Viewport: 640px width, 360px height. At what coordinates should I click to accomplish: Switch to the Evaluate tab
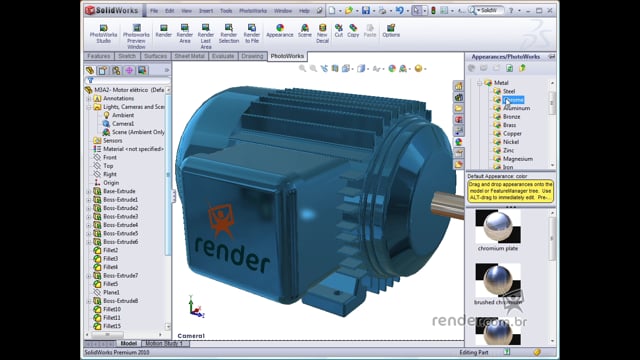point(223,56)
